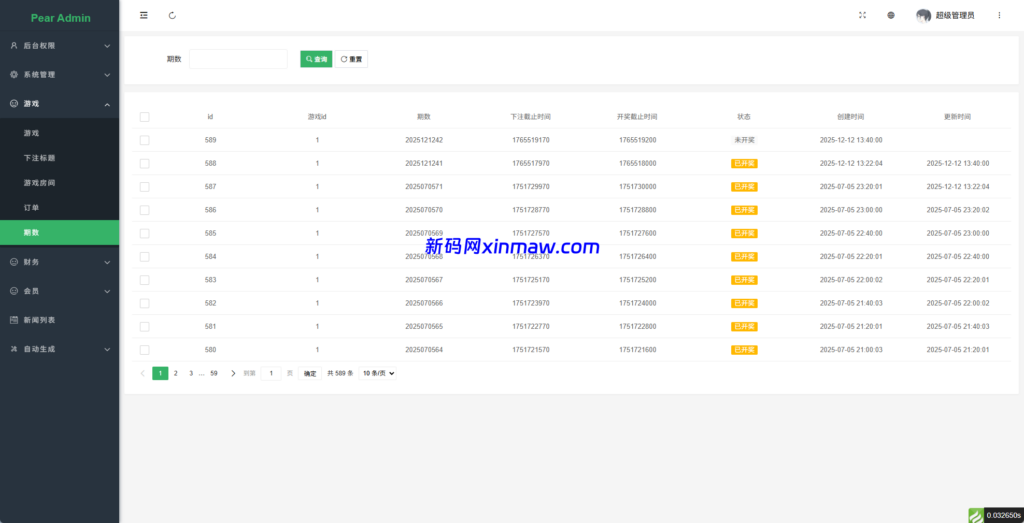The height and width of the screenshot is (523, 1024).
Task: Check the row with id 587
Action: (144, 187)
